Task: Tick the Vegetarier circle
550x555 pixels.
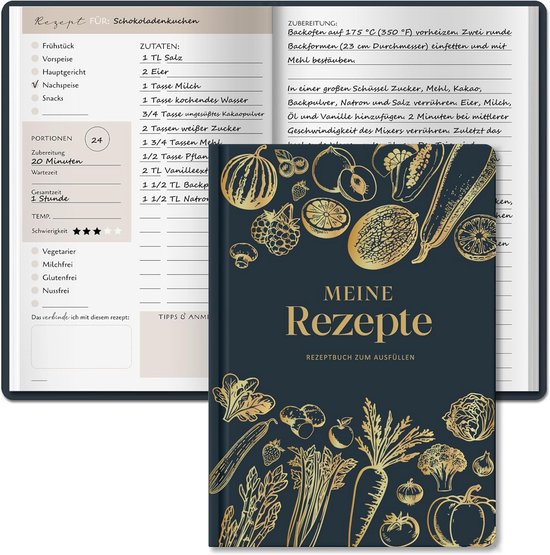Action: pos(35,251)
